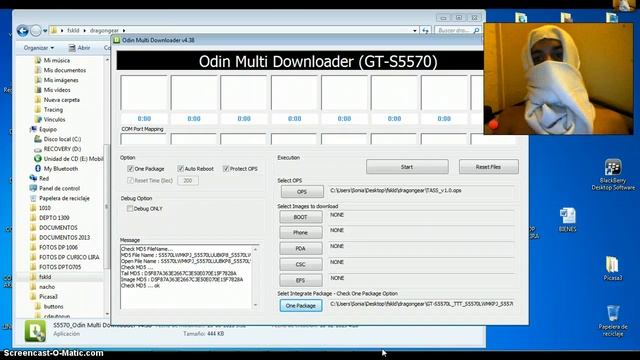Select FOTOS DPTO705 folder in sidebar
Viewport: 640px width, 360px height.
(x=60, y=267)
